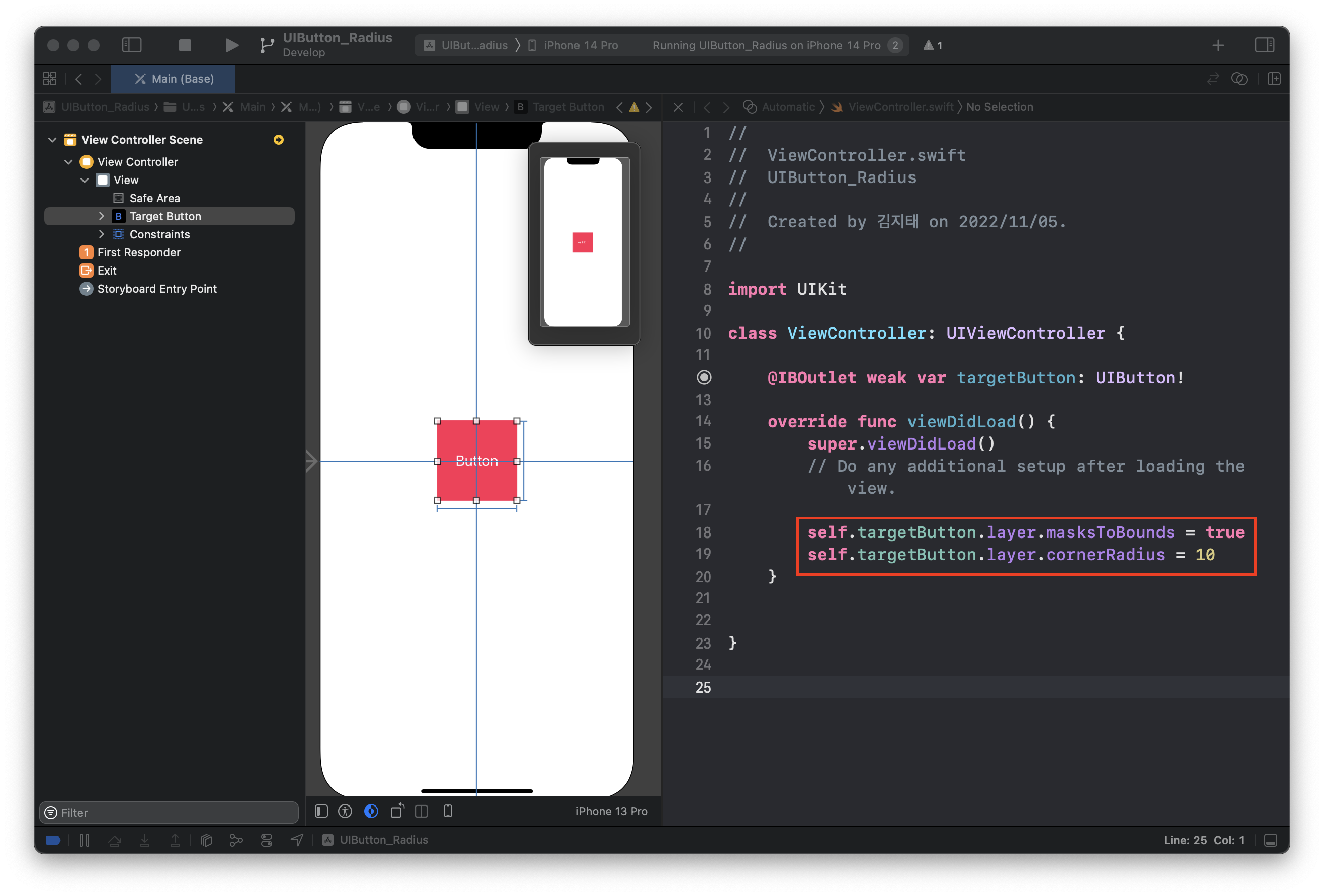Click Simulate Location arrow icon
This screenshot has height=896, width=1324.
(x=297, y=840)
